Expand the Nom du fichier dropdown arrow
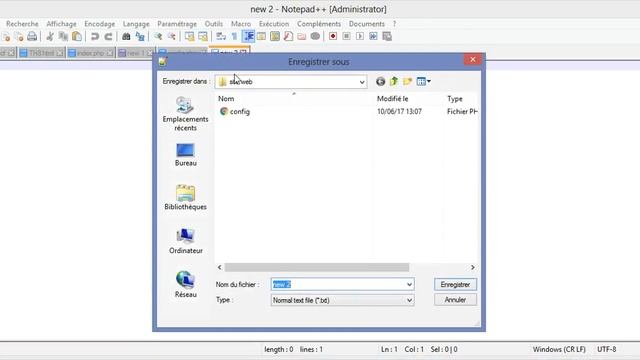This screenshot has height=360, width=640. click(409, 284)
